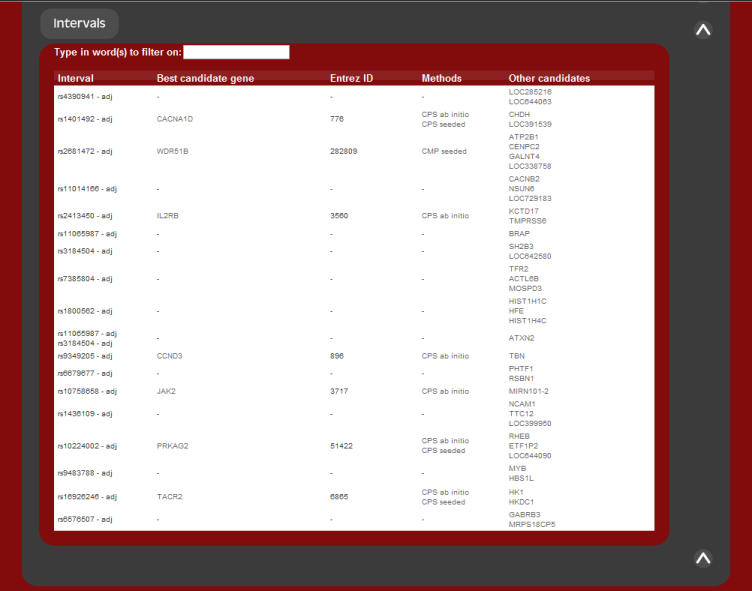The height and width of the screenshot is (591, 752).
Task: Click candidate MIRN101-2
Action: click(x=529, y=391)
